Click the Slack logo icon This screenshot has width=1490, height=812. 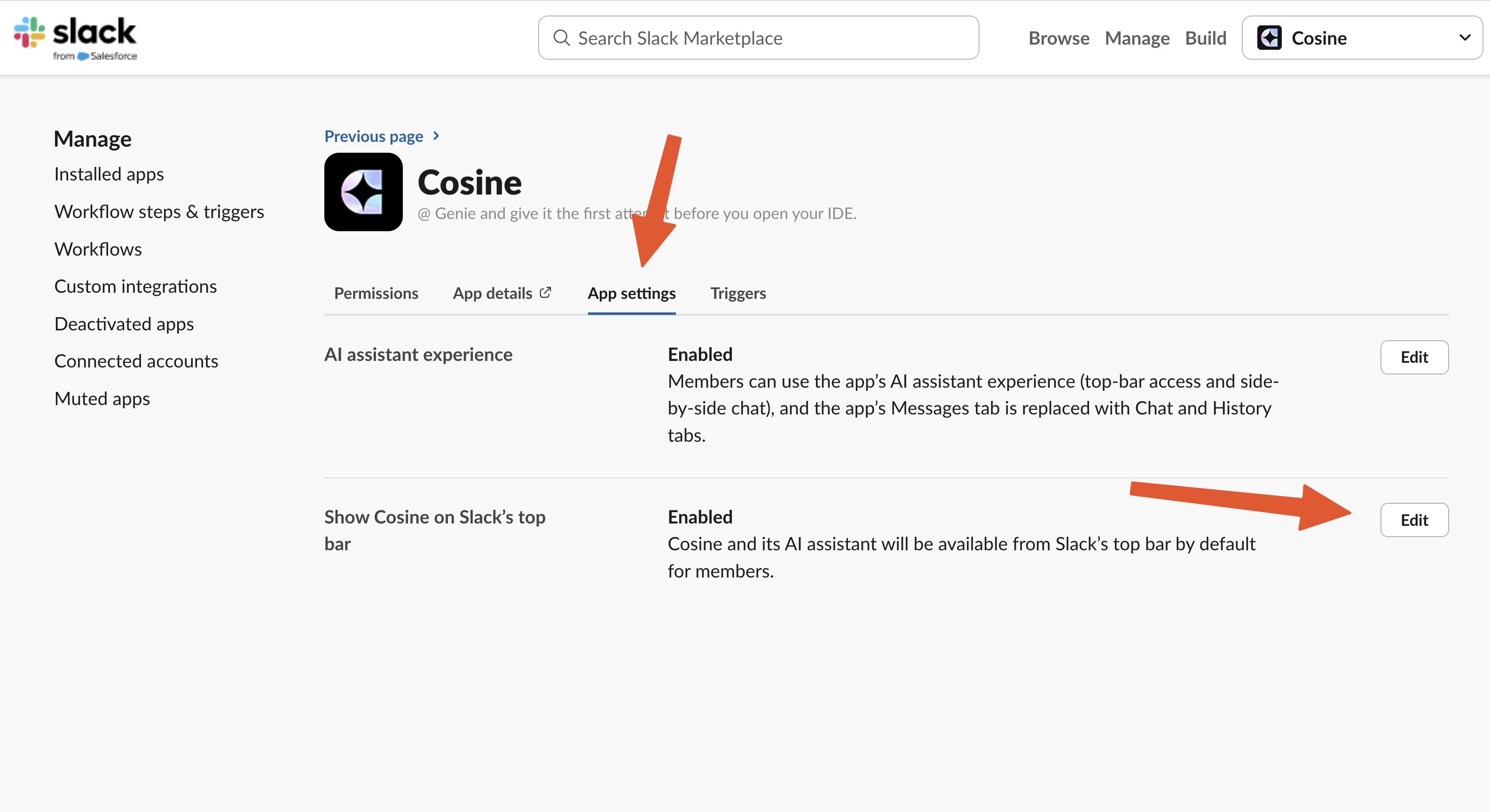[x=30, y=32]
